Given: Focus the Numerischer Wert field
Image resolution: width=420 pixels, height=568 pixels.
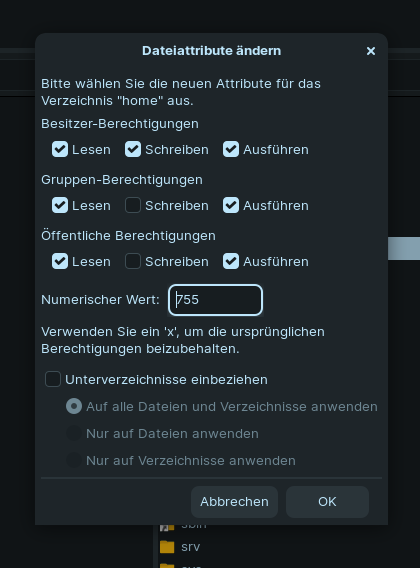Looking at the screenshot, I should (215, 300).
